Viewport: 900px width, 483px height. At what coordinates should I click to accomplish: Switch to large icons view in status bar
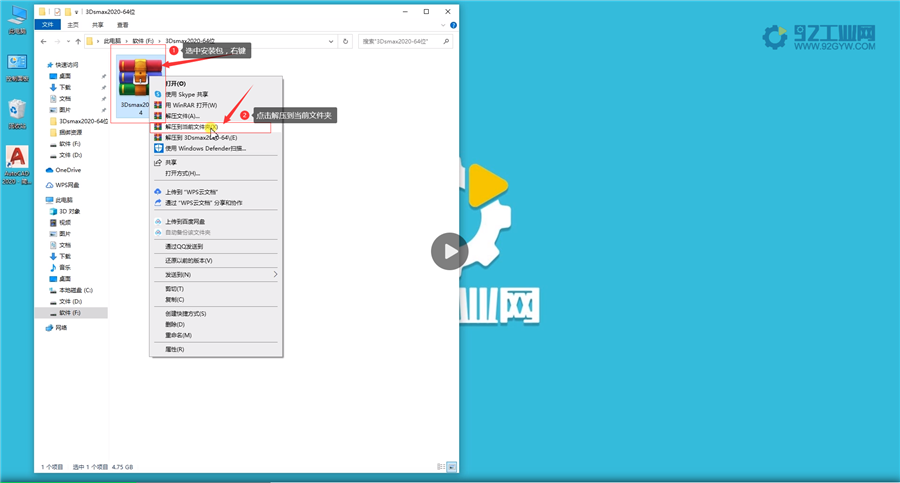point(452,467)
